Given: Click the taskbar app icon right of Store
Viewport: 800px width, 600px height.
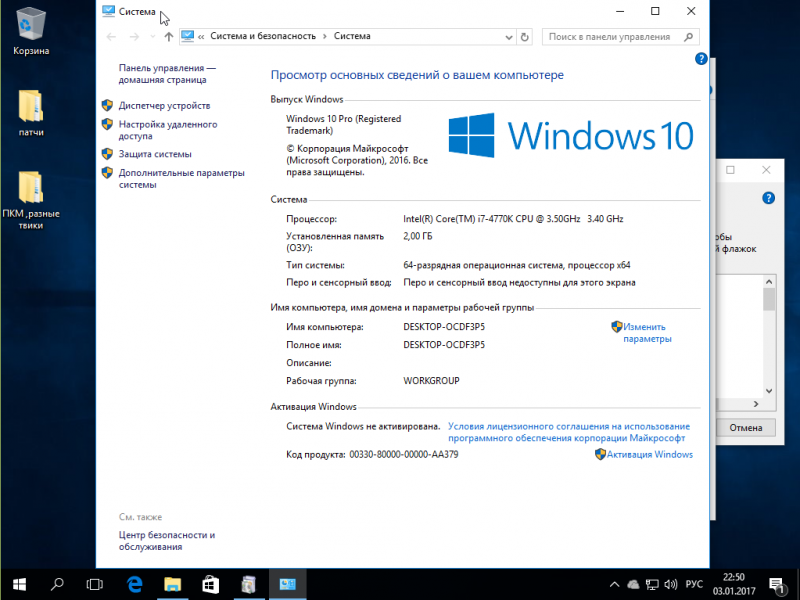Looking at the screenshot, I should click(249, 584).
